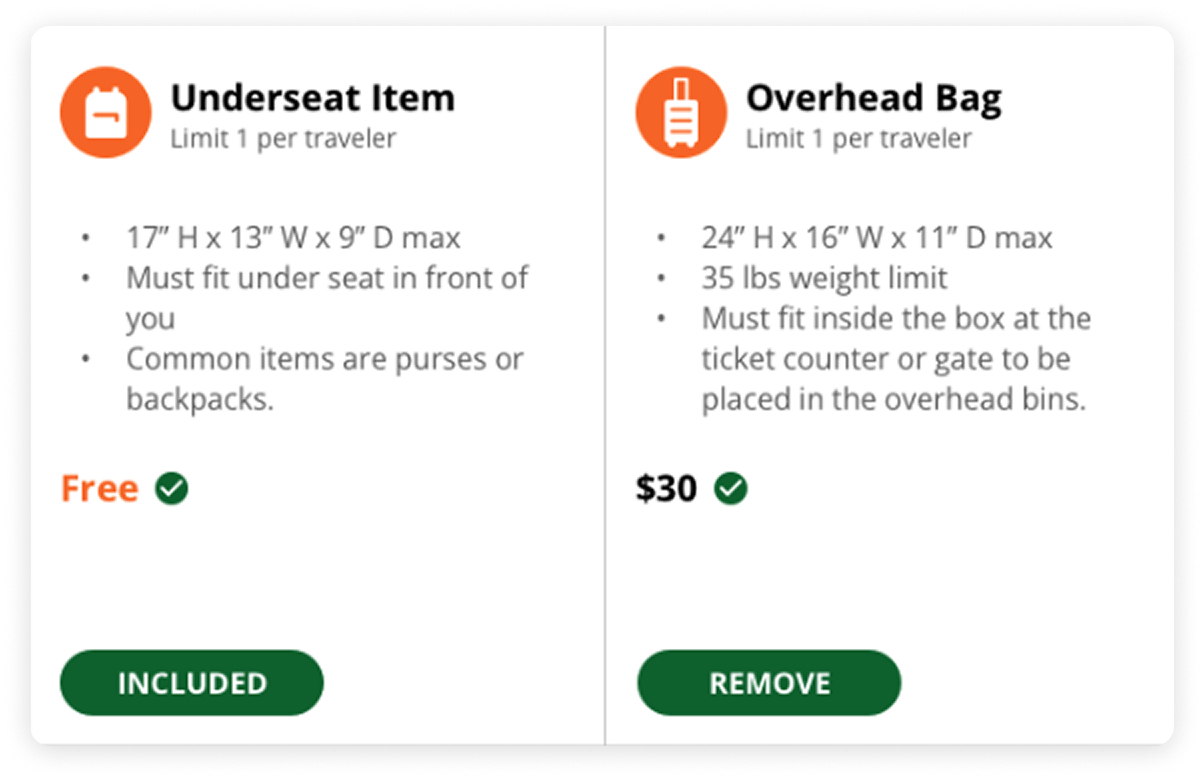Click "Common items are purses or backpacks" text
1204x780 pixels.
click(324, 359)
